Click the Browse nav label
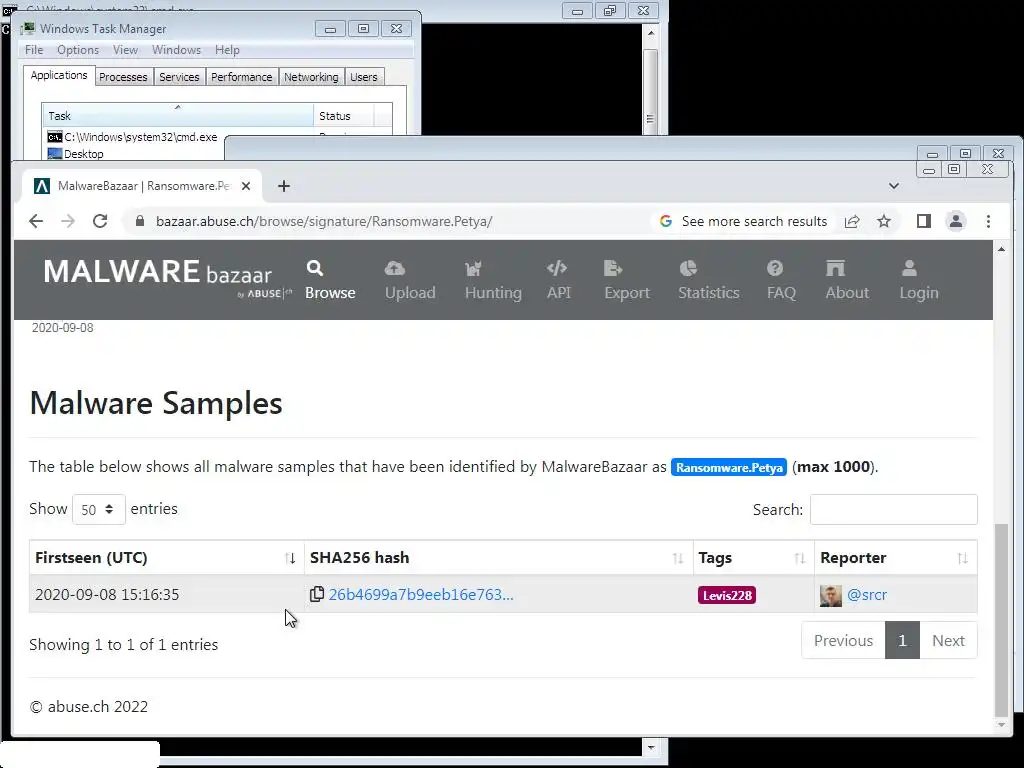 [330, 293]
